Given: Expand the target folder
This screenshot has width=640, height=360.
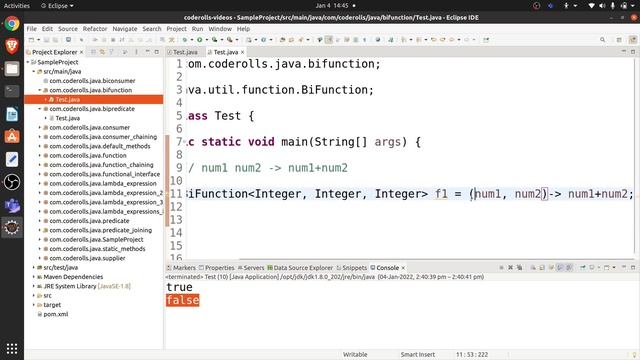Looking at the screenshot, I should tap(34, 305).
